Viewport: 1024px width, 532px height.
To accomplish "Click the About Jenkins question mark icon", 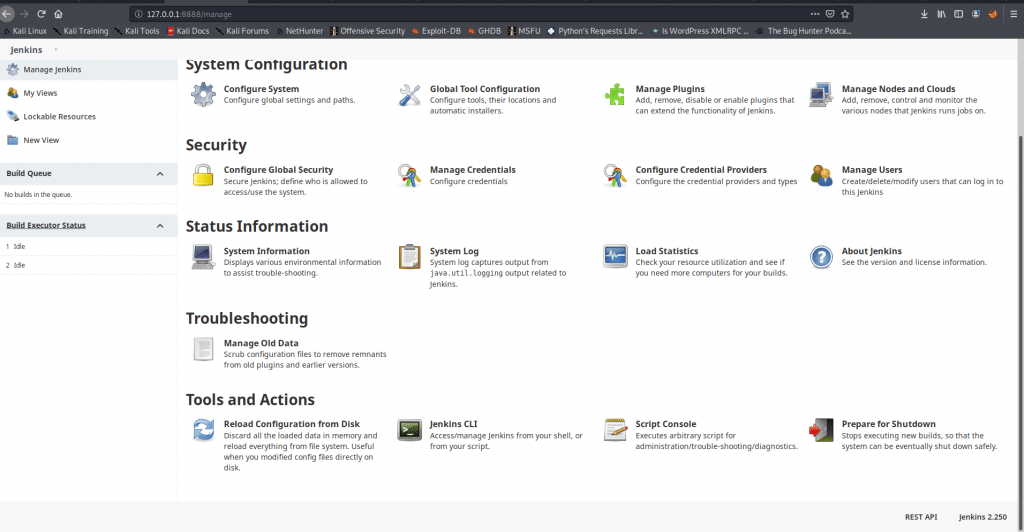I will coord(821,257).
